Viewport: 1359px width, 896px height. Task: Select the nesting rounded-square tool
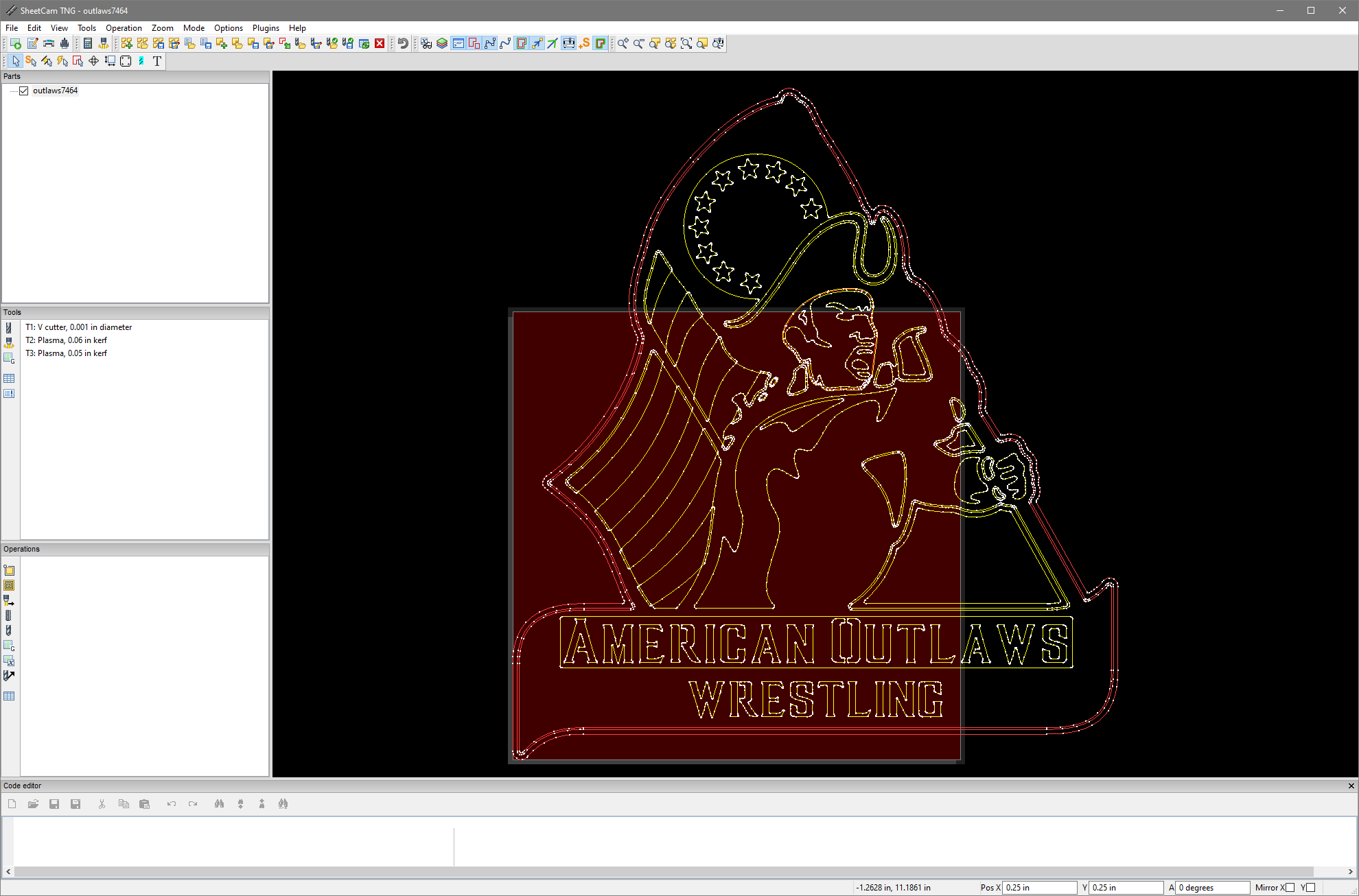(x=126, y=61)
